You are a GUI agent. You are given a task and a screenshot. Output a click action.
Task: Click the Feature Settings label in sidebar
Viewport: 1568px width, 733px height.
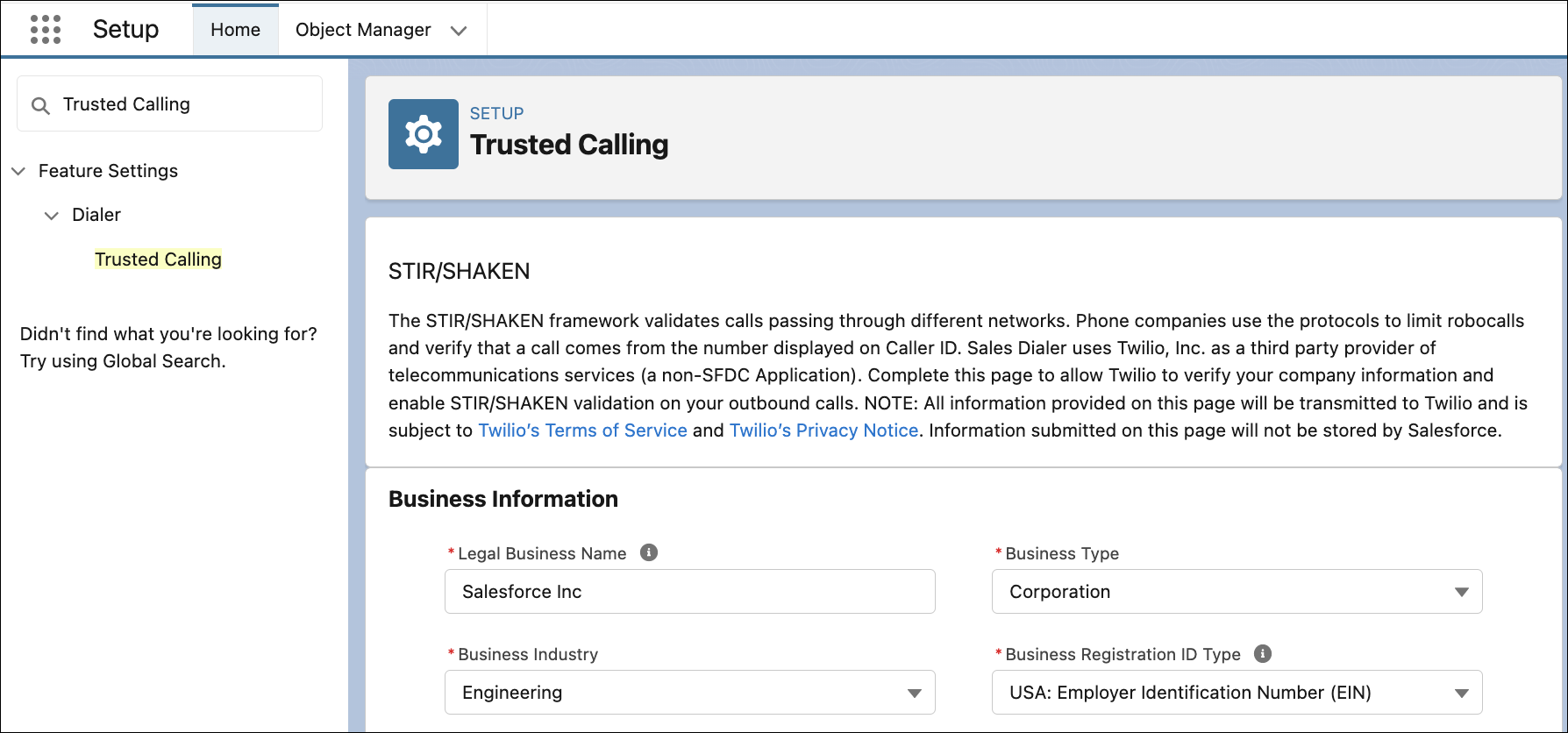[x=108, y=171]
